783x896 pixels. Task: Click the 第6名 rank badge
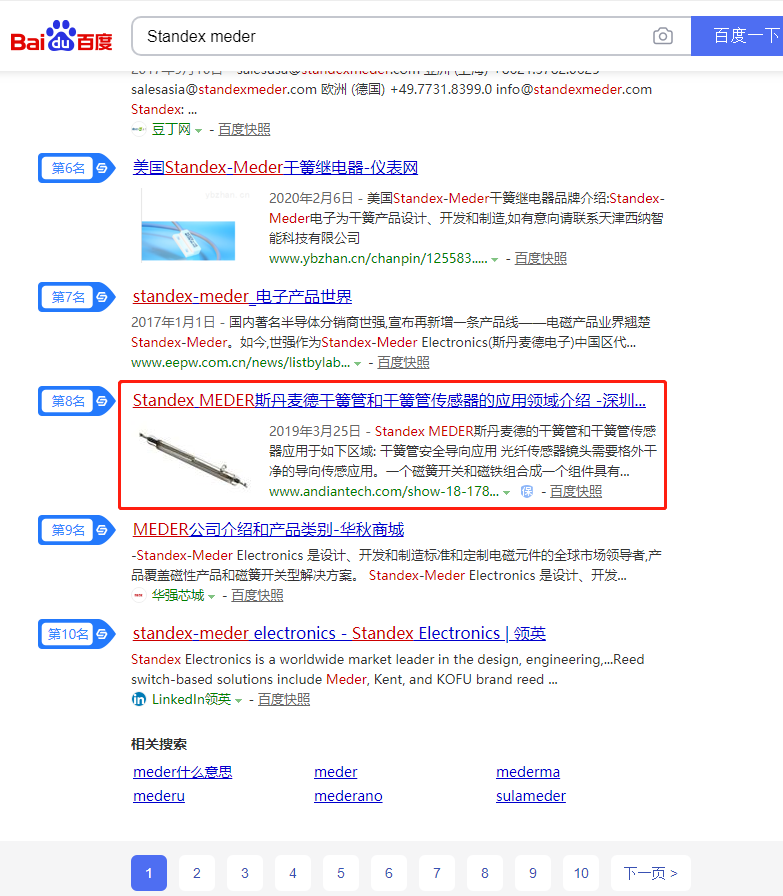click(x=77, y=168)
